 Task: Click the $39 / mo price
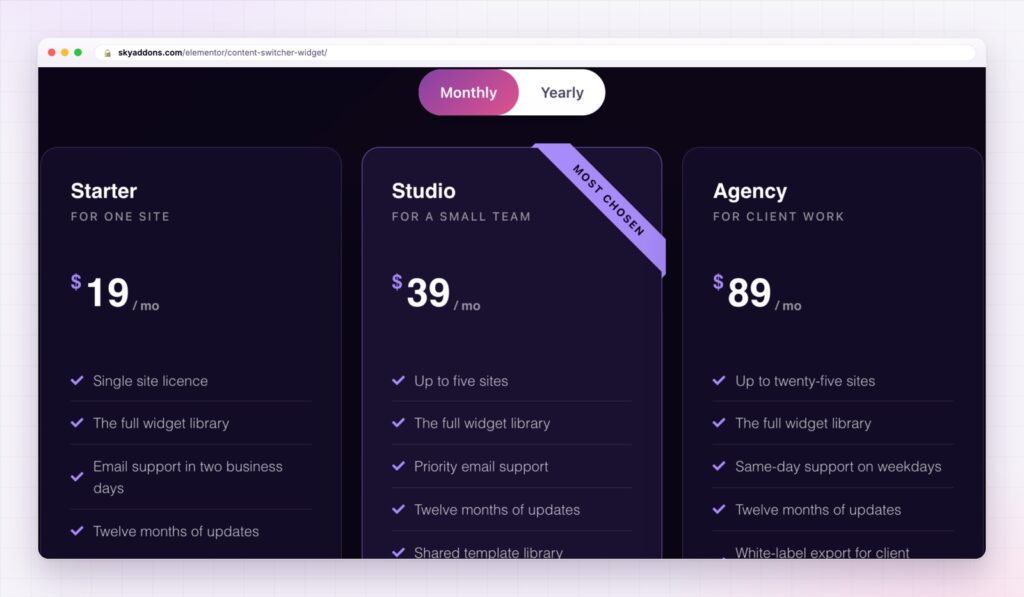(436, 293)
